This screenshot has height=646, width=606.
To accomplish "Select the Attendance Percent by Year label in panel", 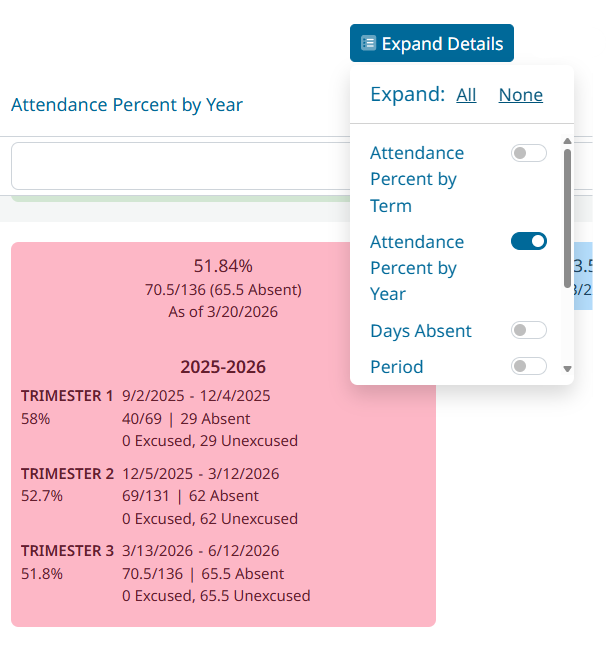I will 417,268.
